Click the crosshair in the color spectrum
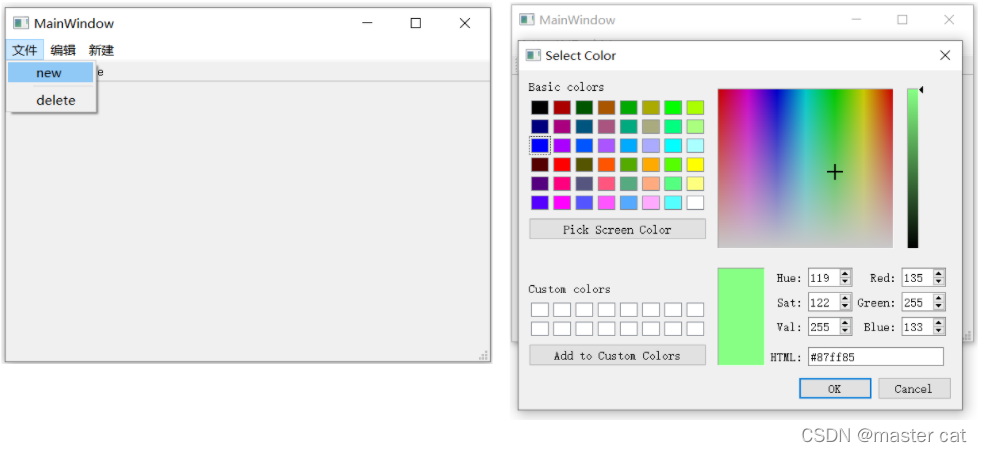This screenshot has height=452, width=982. (835, 172)
